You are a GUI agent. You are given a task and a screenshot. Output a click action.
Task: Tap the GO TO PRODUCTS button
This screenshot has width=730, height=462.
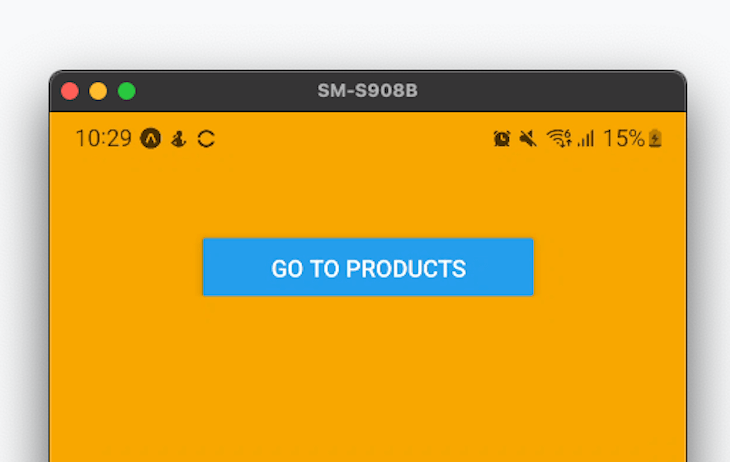[x=368, y=267]
